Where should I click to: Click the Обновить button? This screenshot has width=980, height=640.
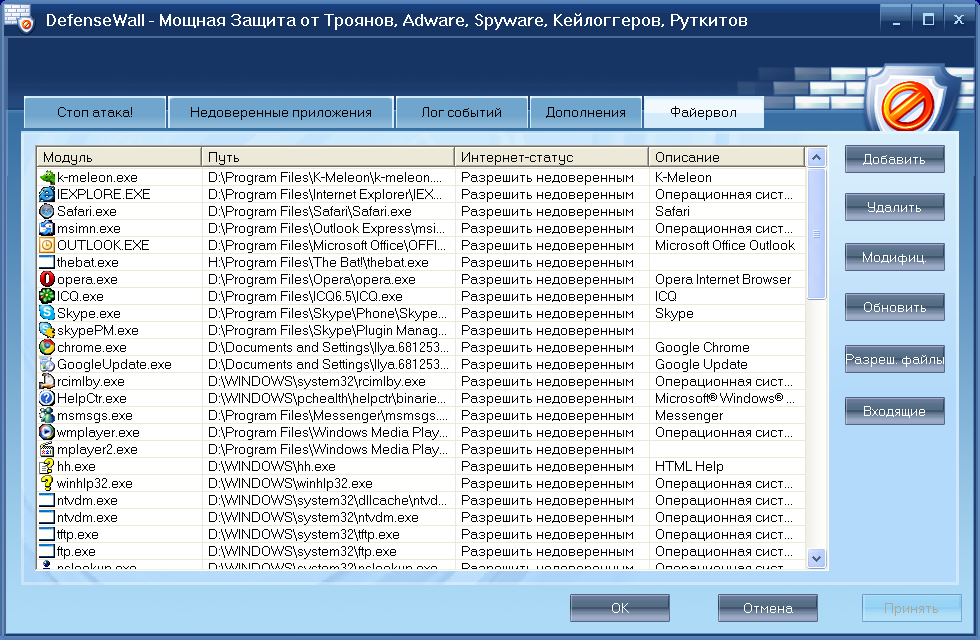(894, 308)
